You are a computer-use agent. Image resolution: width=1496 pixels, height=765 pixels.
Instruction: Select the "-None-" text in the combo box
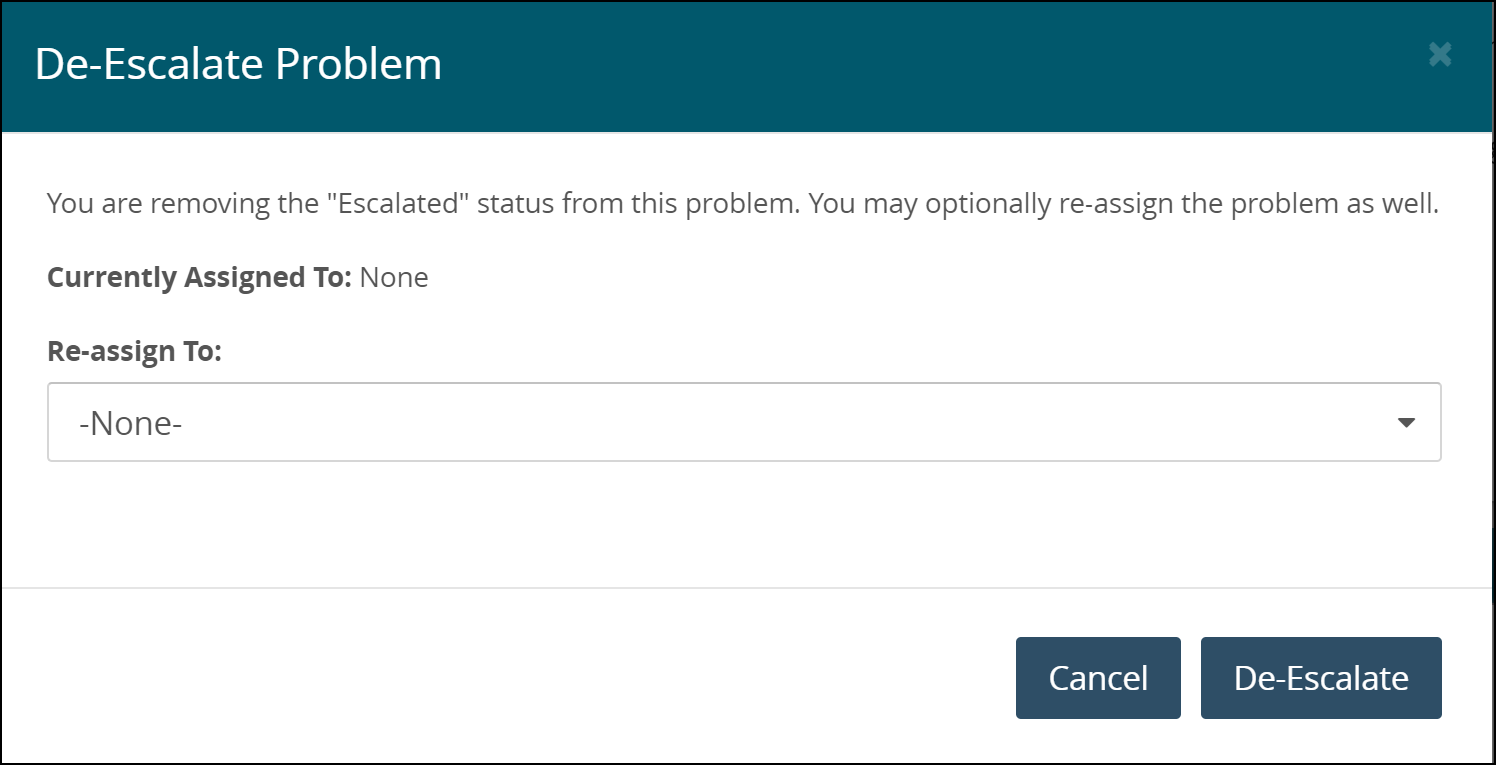131,424
